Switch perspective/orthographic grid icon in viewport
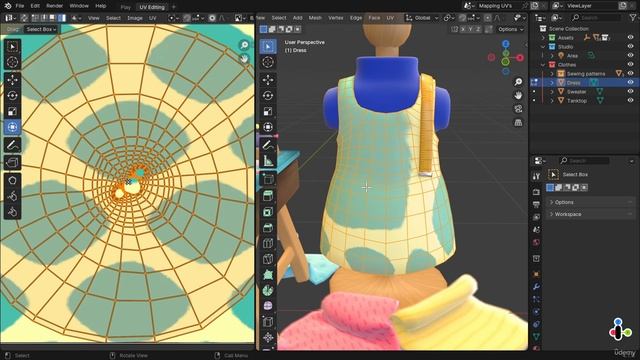This screenshot has height=360, width=640. tap(518, 122)
